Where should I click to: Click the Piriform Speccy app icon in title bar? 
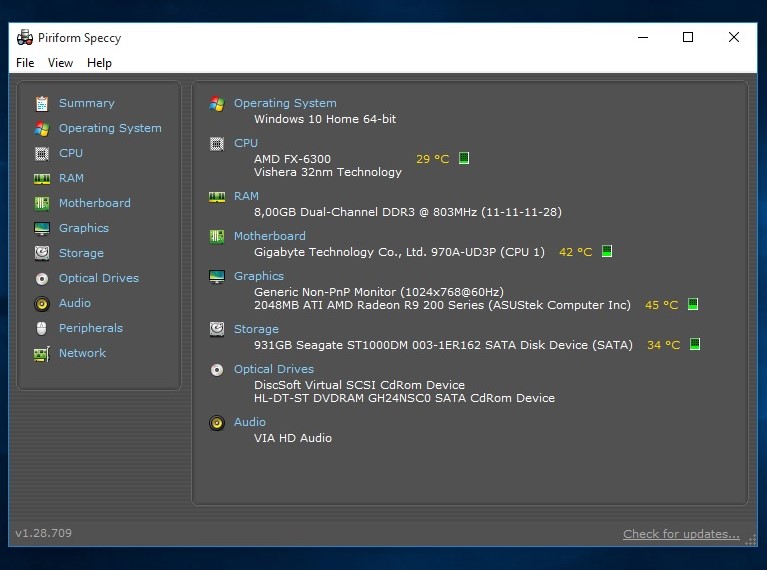(x=24, y=37)
